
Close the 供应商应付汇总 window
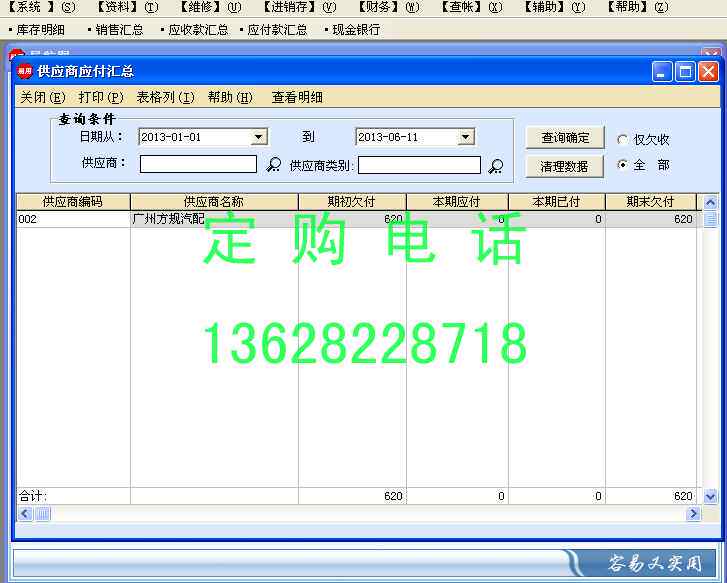(708, 72)
